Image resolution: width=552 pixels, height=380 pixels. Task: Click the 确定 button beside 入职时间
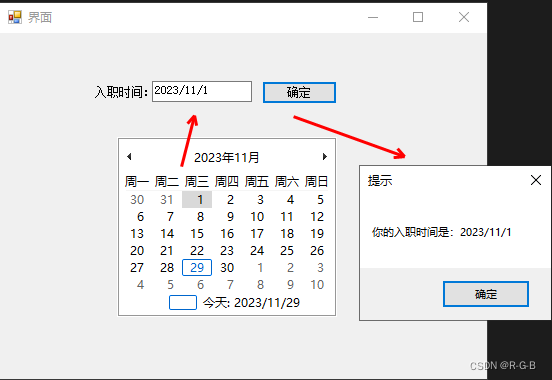(x=299, y=92)
